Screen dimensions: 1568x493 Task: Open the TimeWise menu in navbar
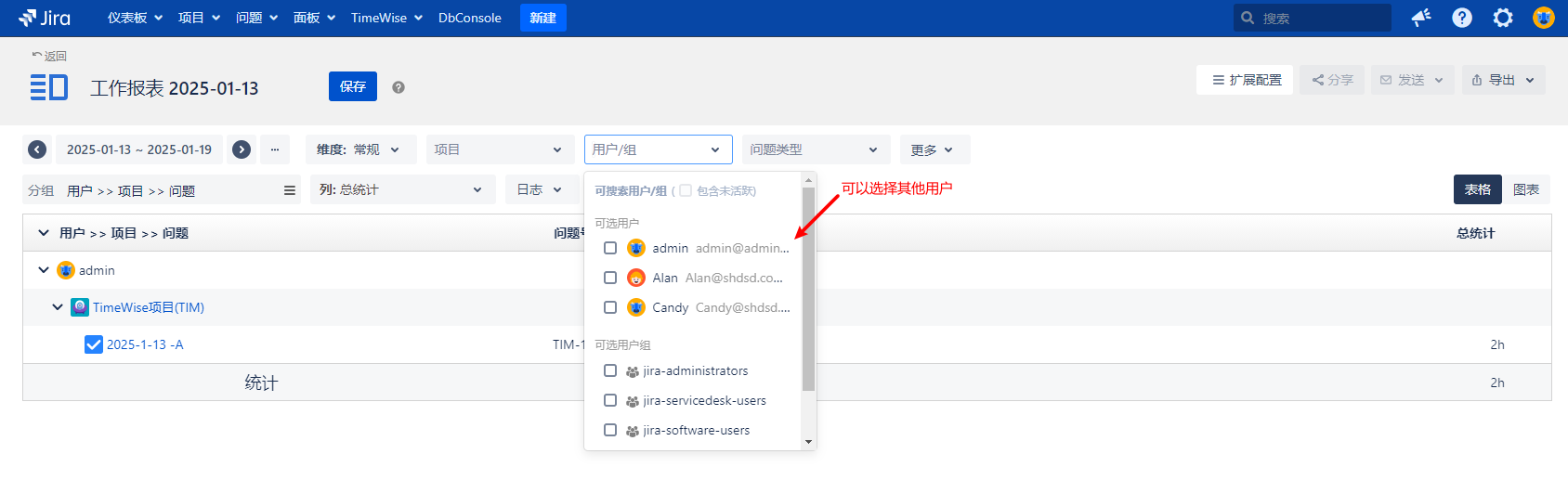[386, 18]
